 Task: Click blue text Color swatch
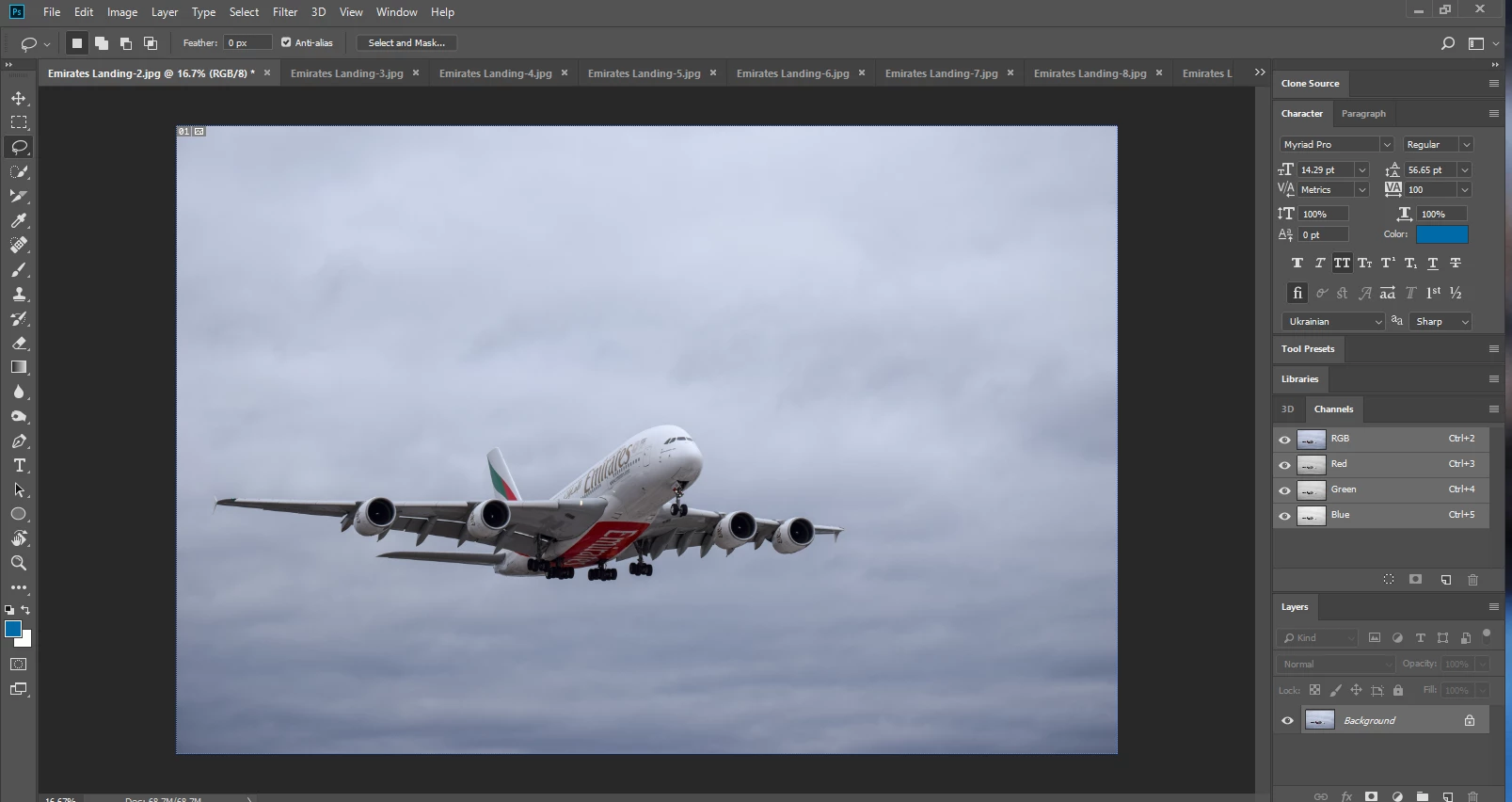pos(1441,234)
